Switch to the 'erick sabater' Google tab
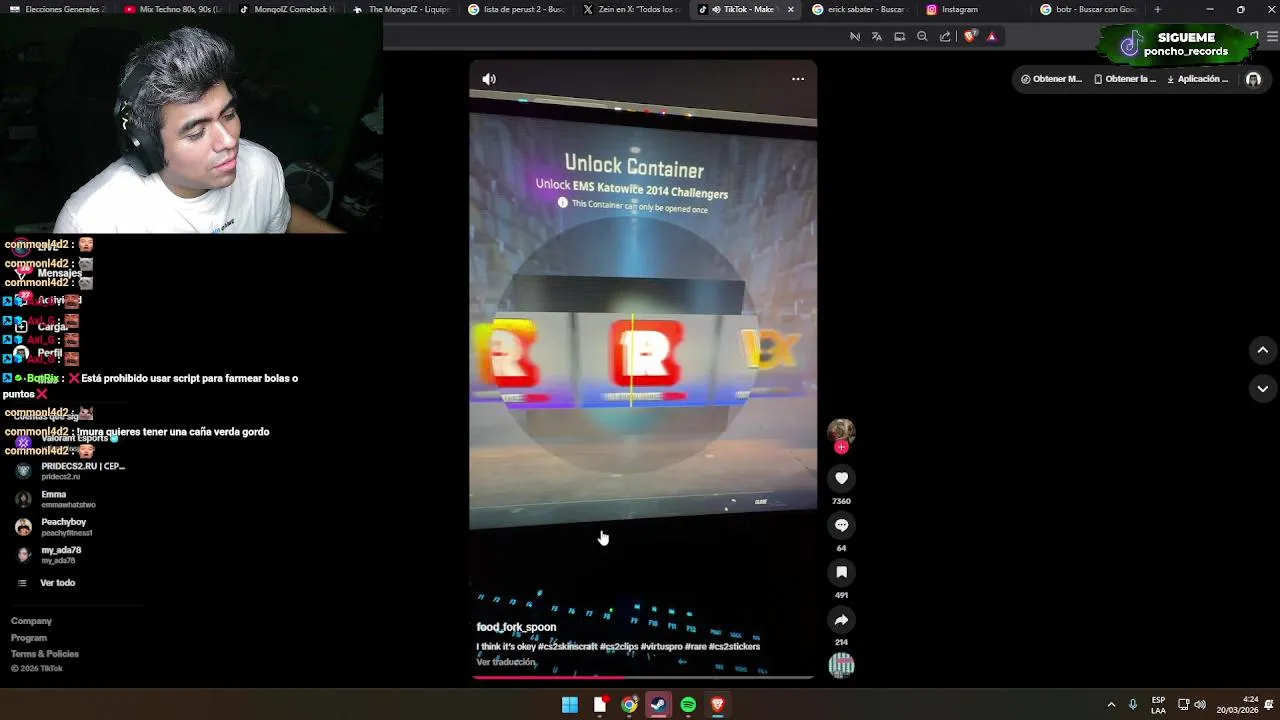Screen dimensions: 1280x720 coord(859,9)
